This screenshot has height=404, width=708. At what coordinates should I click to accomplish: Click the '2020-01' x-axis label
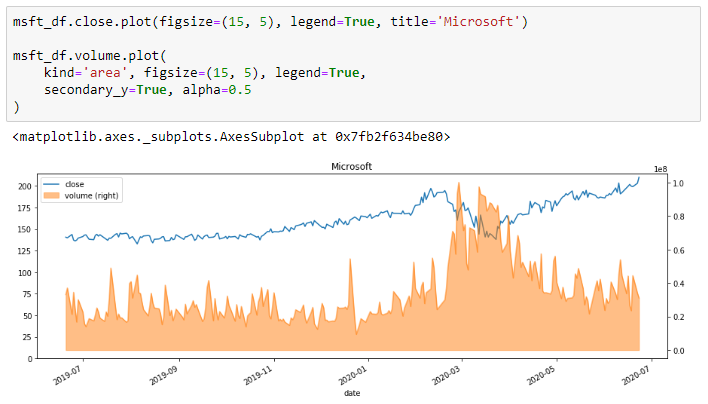[x=351, y=376]
